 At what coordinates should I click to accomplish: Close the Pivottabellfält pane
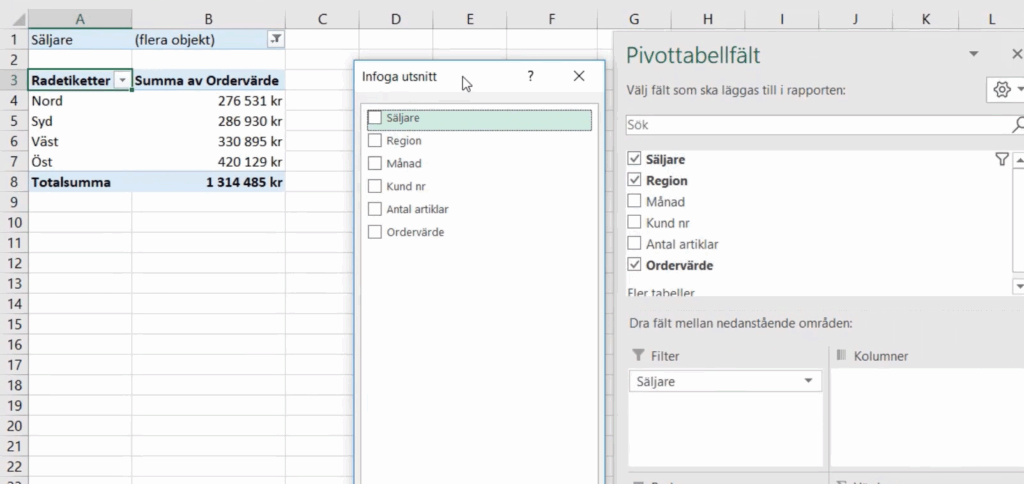[1017, 54]
